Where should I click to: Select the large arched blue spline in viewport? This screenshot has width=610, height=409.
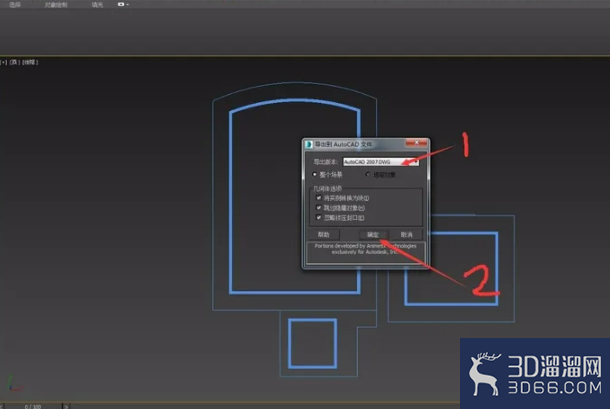coord(230,202)
